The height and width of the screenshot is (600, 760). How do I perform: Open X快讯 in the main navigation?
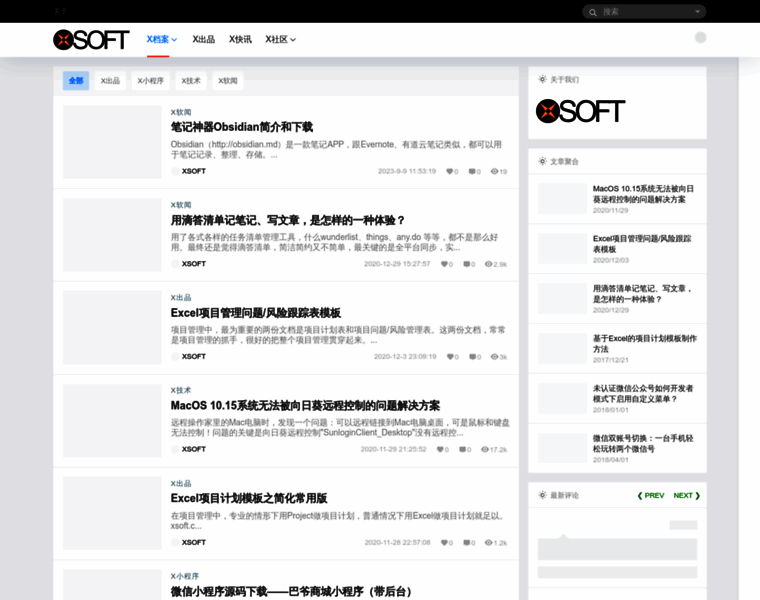click(x=240, y=39)
